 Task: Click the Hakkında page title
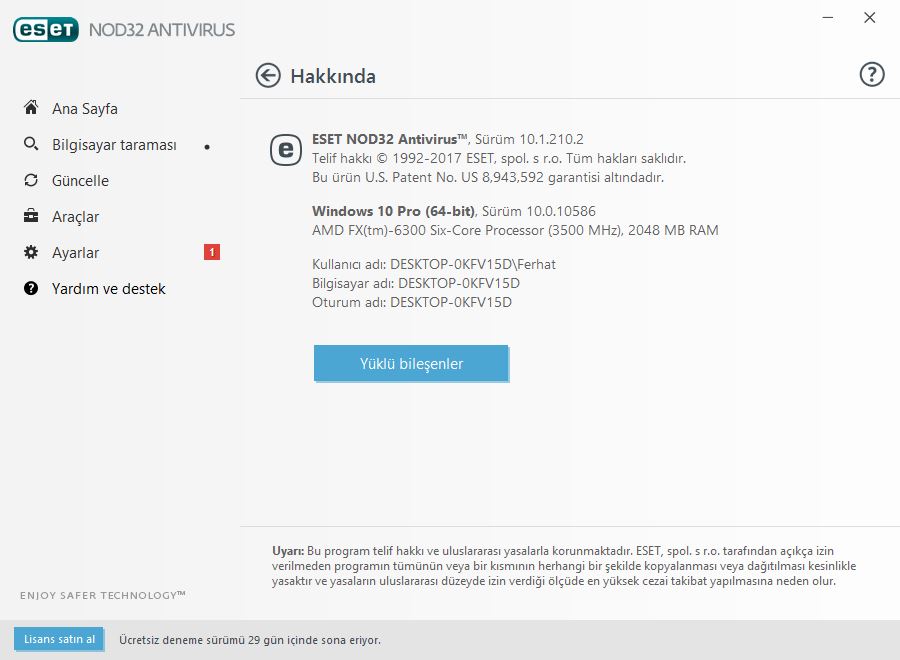coord(333,76)
